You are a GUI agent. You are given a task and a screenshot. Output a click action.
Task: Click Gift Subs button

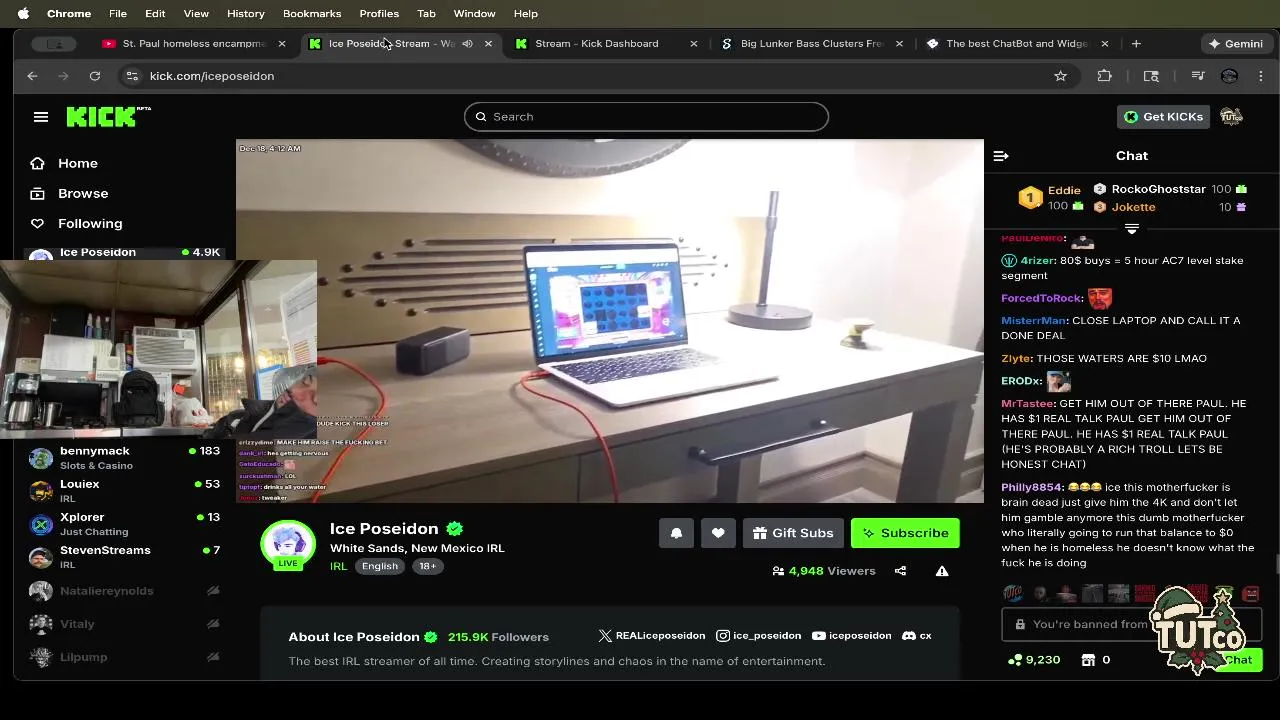tap(793, 533)
